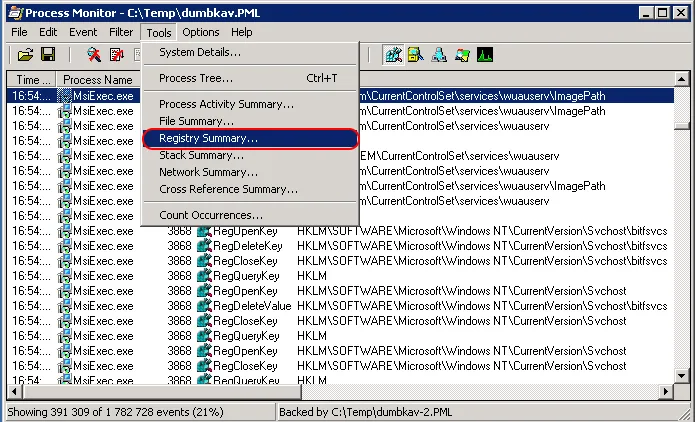
Task: Open the Event menu
Action: [84, 32]
